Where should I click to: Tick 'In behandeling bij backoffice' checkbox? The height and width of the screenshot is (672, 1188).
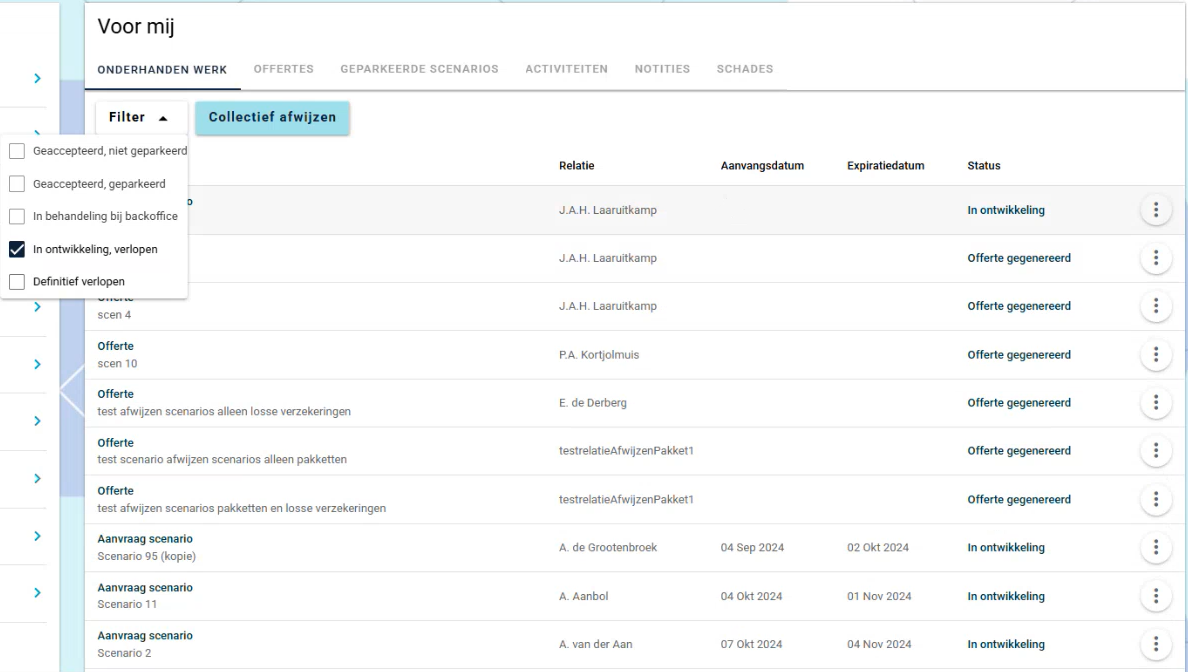tap(17, 216)
